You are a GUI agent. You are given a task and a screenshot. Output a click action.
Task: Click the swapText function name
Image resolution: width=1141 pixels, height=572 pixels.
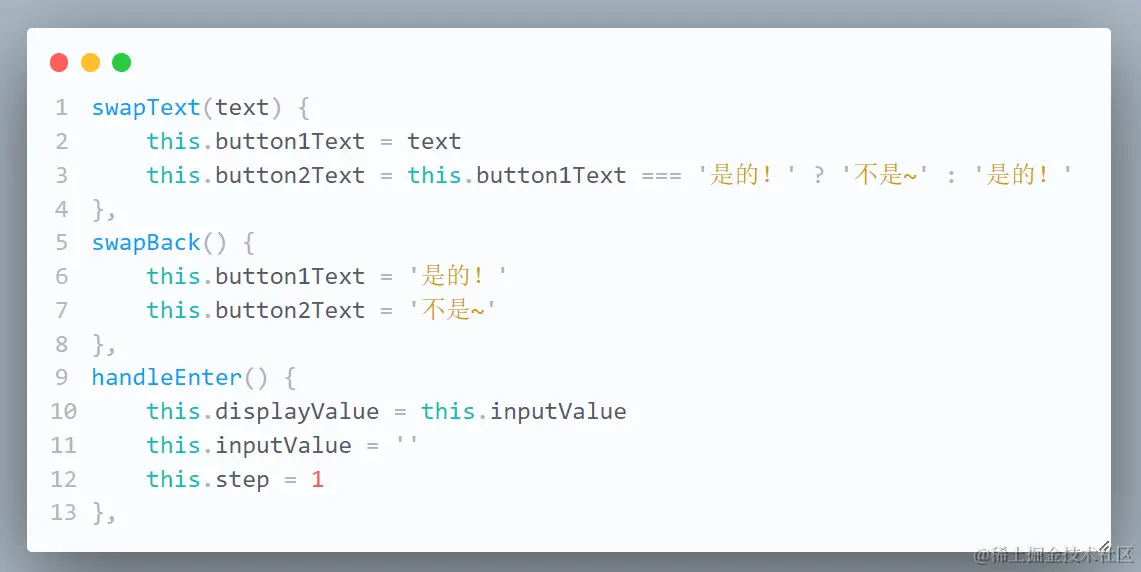point(146,108)
